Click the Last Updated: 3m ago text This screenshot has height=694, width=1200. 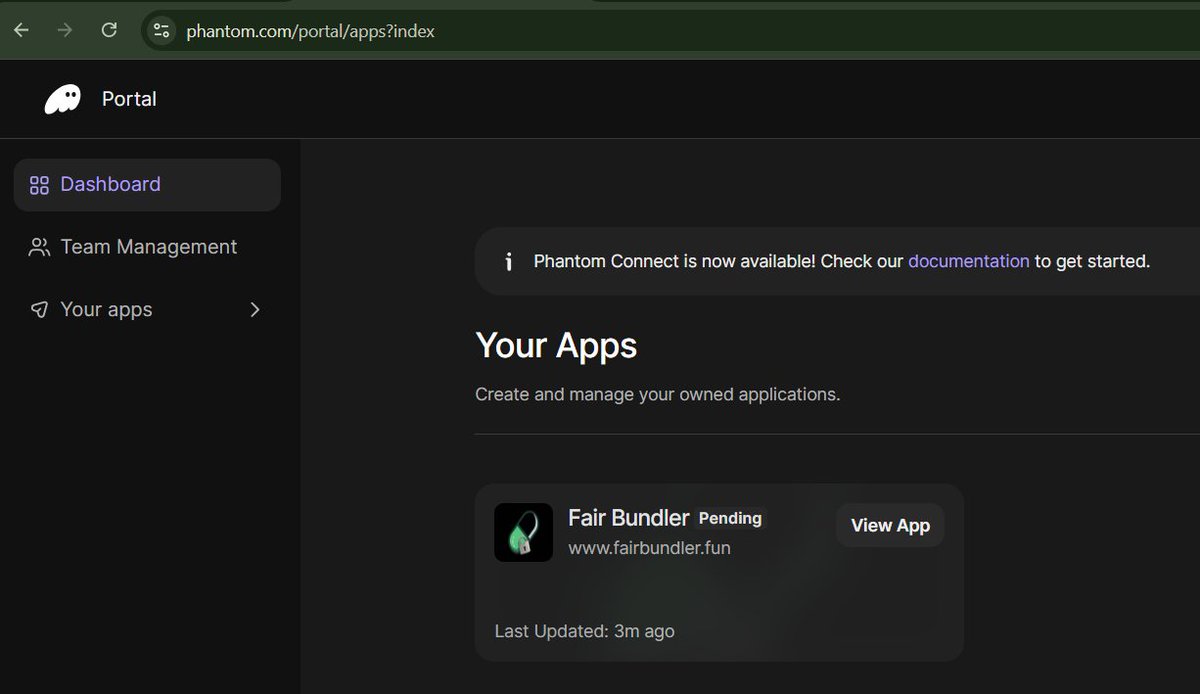coord(584,631)
